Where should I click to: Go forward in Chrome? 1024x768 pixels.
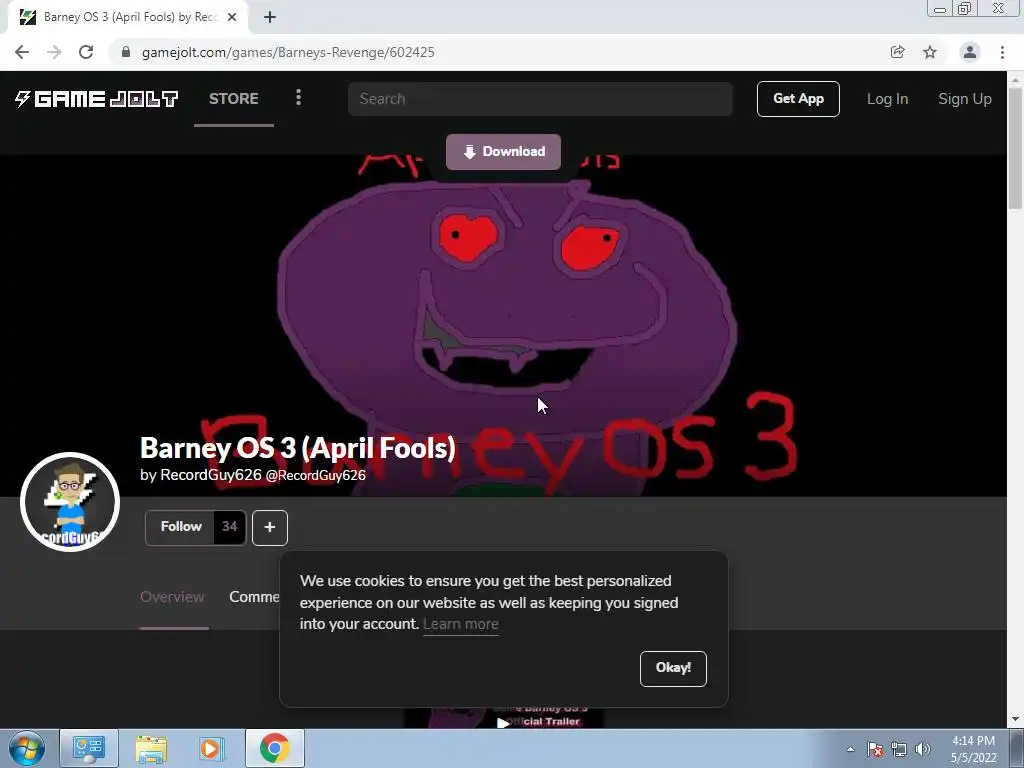pos(54,52)
